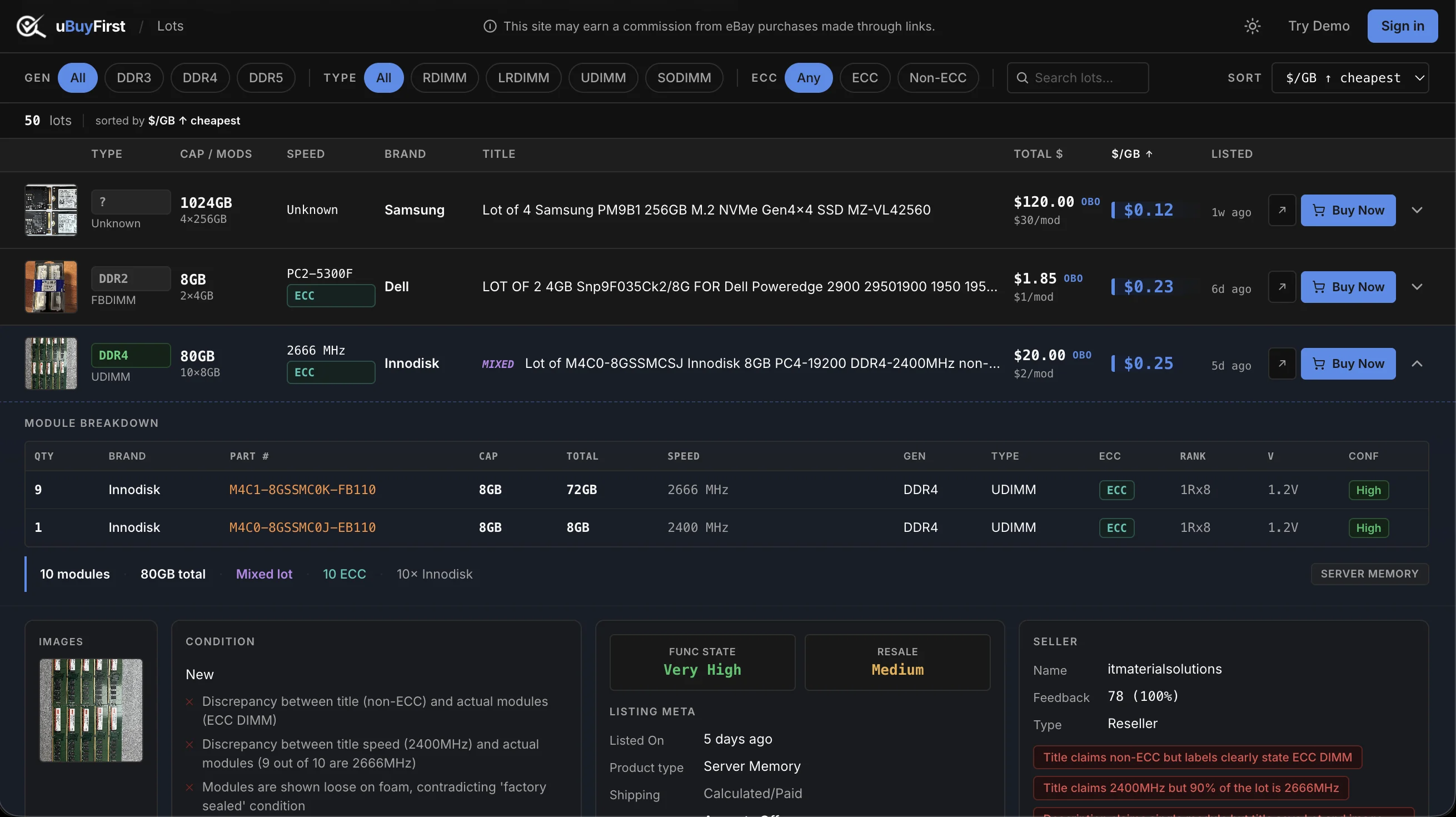The height and width of the screenshot is (817, 1456).
Task: Filter to ECC only
Action: coord(865,77)
